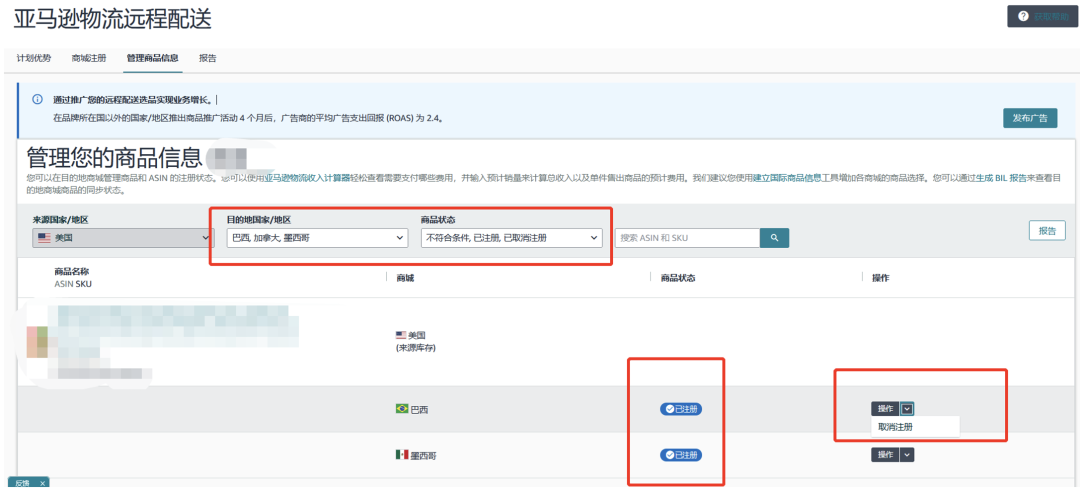Click the 巴西 marketplace text

419,409
